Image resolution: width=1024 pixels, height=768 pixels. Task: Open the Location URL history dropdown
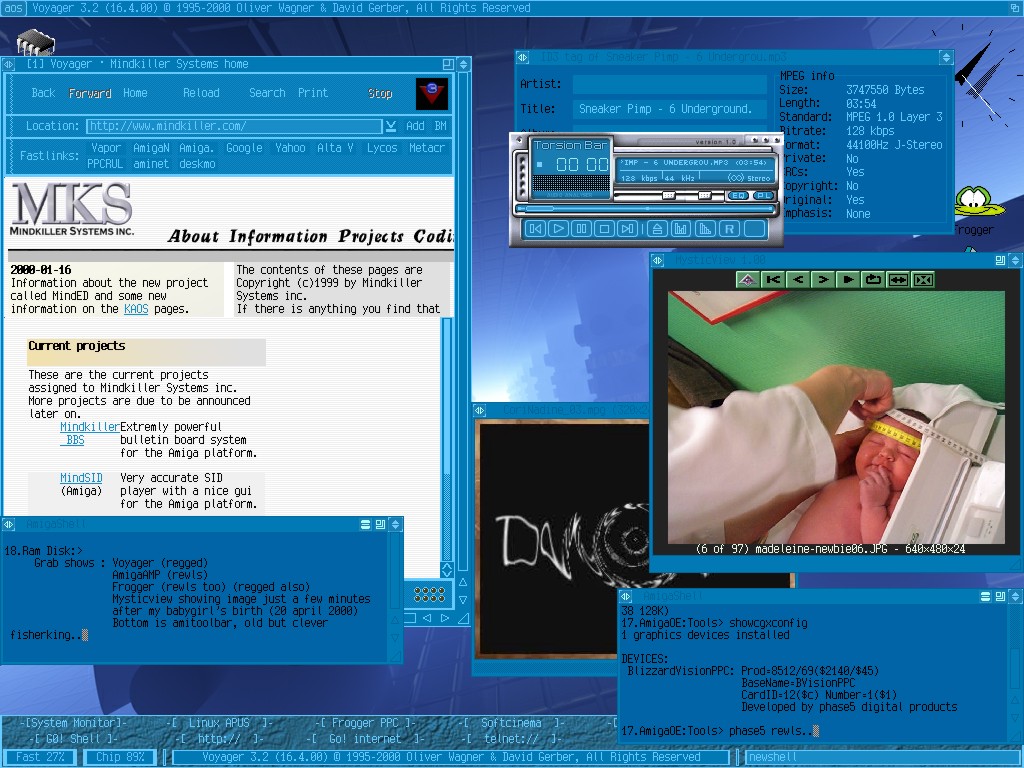point(390,126)
